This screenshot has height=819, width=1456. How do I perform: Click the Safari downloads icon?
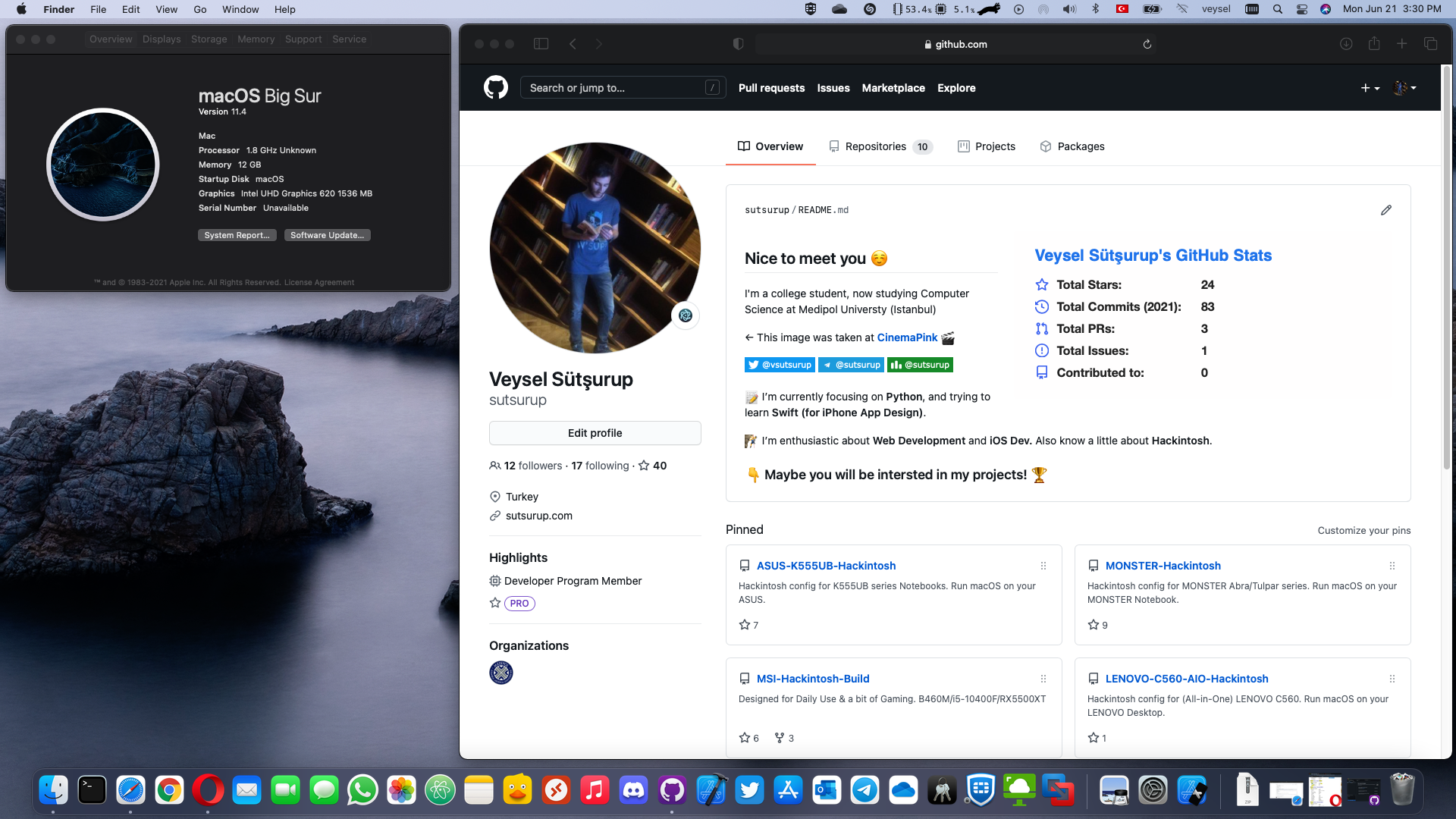coord(1346,44)
